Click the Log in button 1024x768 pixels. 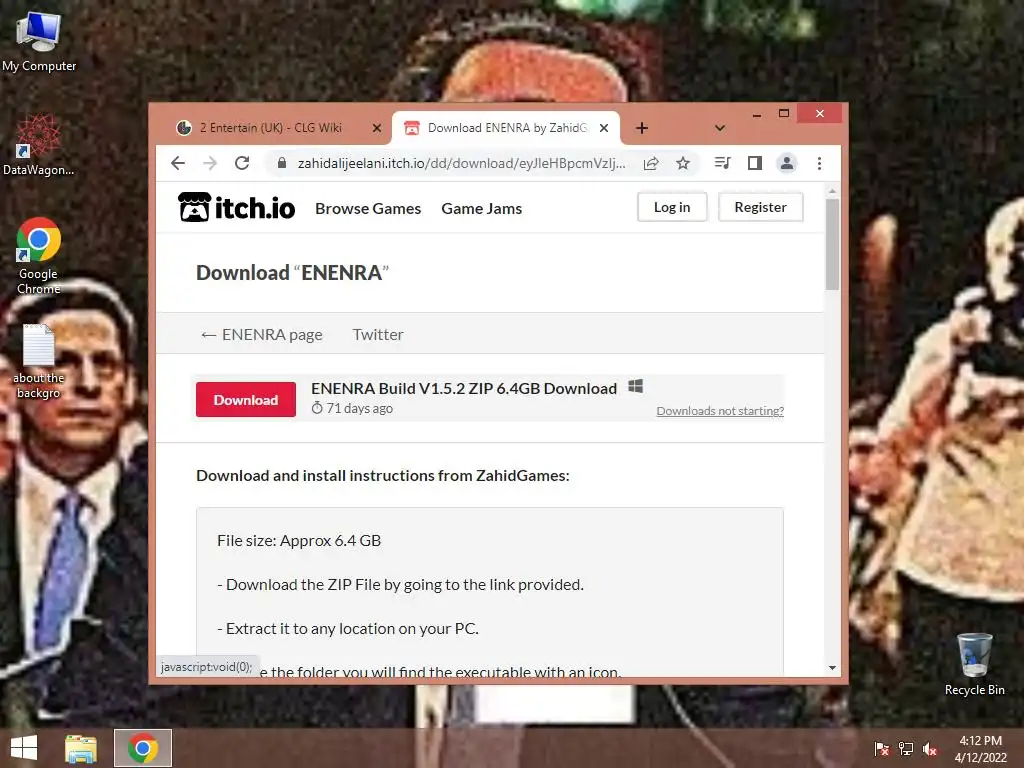point(672,207)
